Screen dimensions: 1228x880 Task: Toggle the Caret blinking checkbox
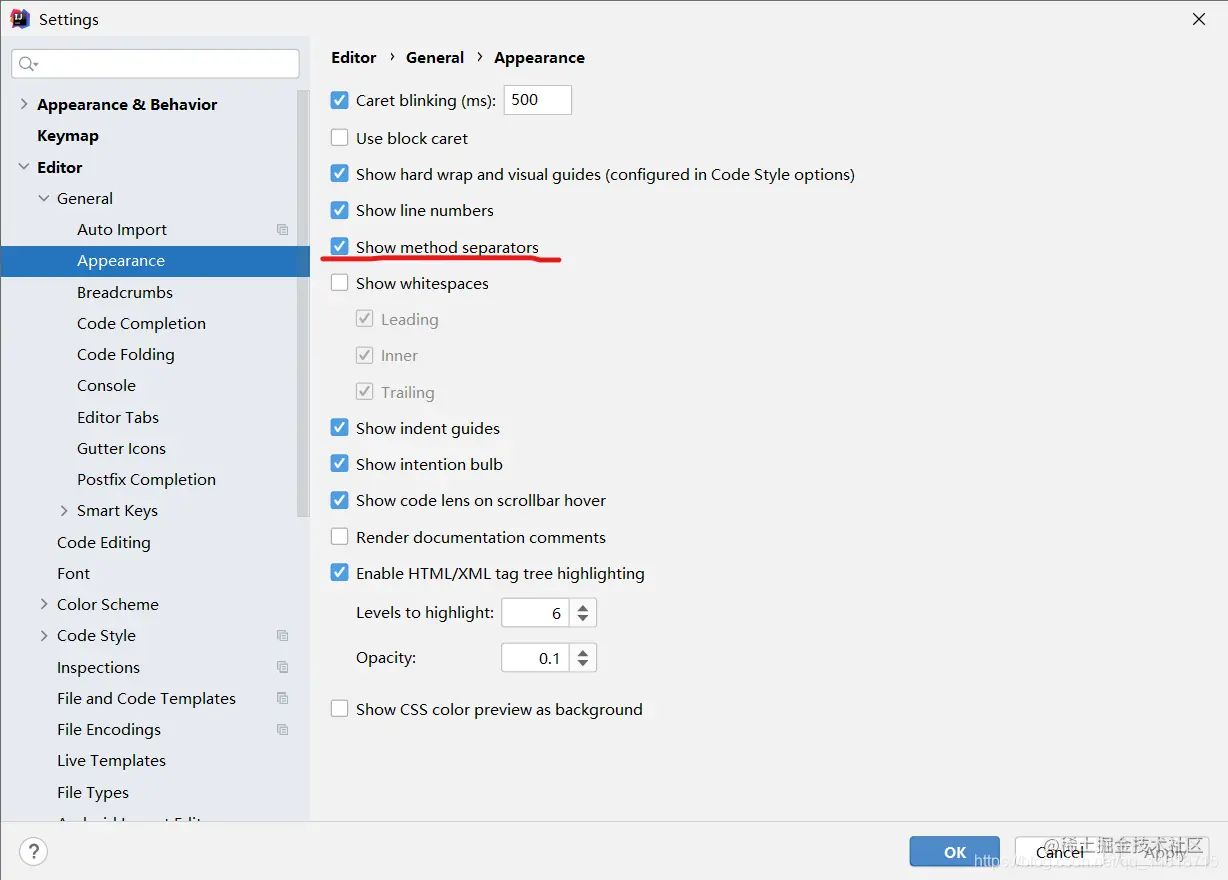click(340, 100)
